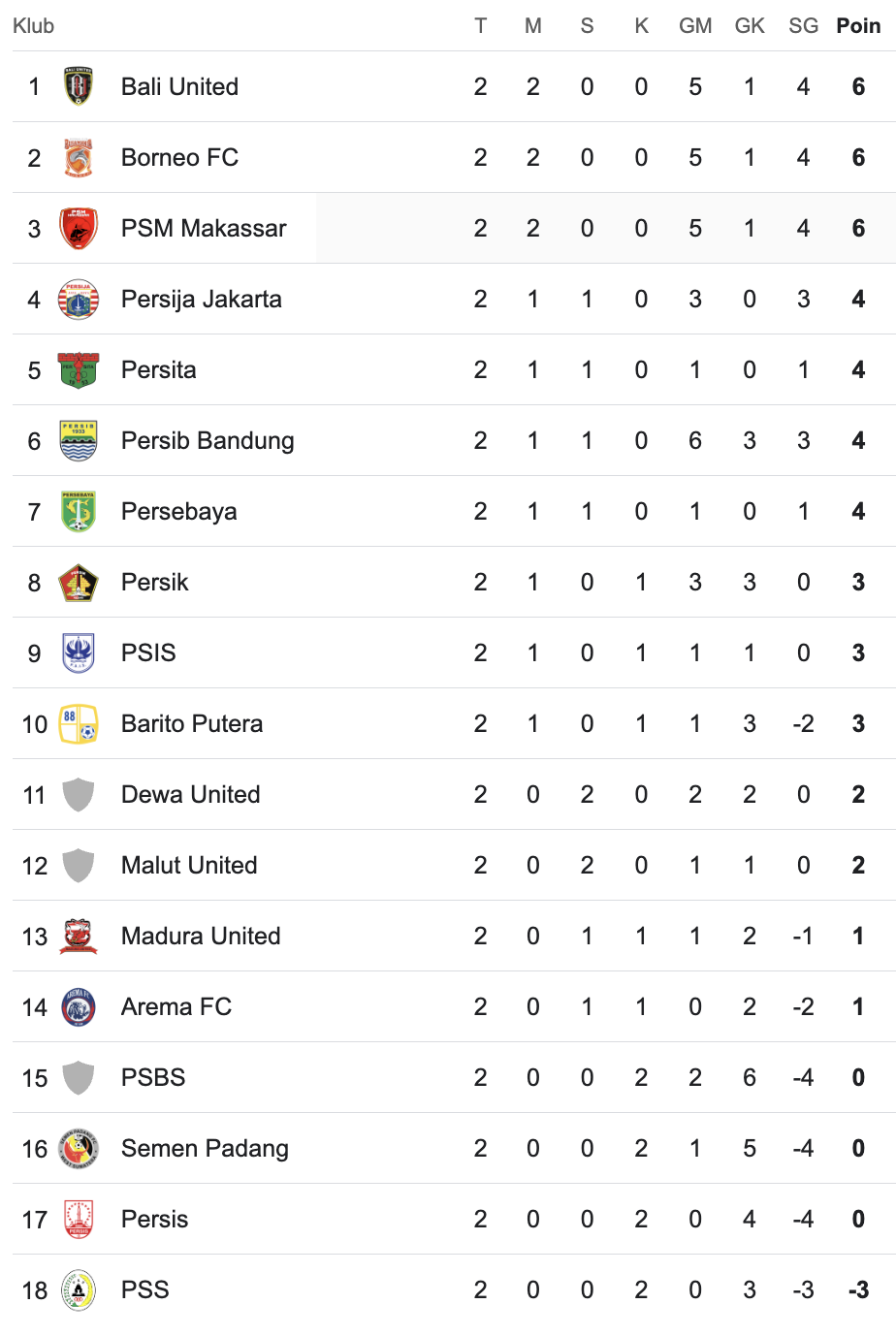Click the Klub column header
Image resolution: width=896 pixels, height=1336 pixels.
click(33, 26)
